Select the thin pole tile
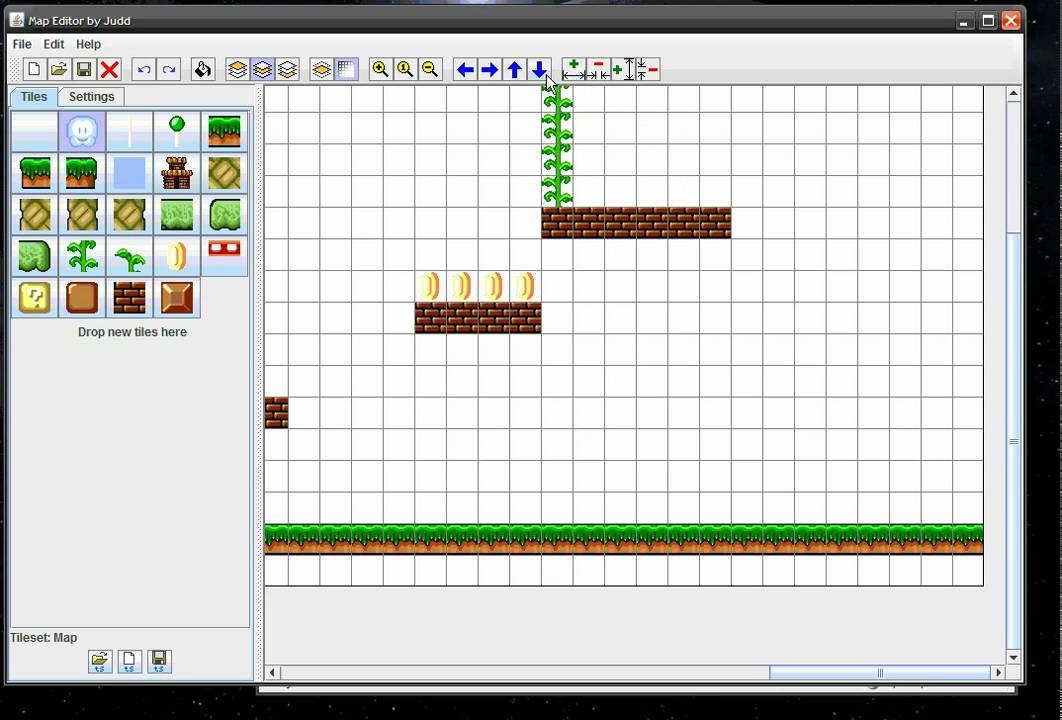This screenshot has width=1062, height=720. coord(129,131)
